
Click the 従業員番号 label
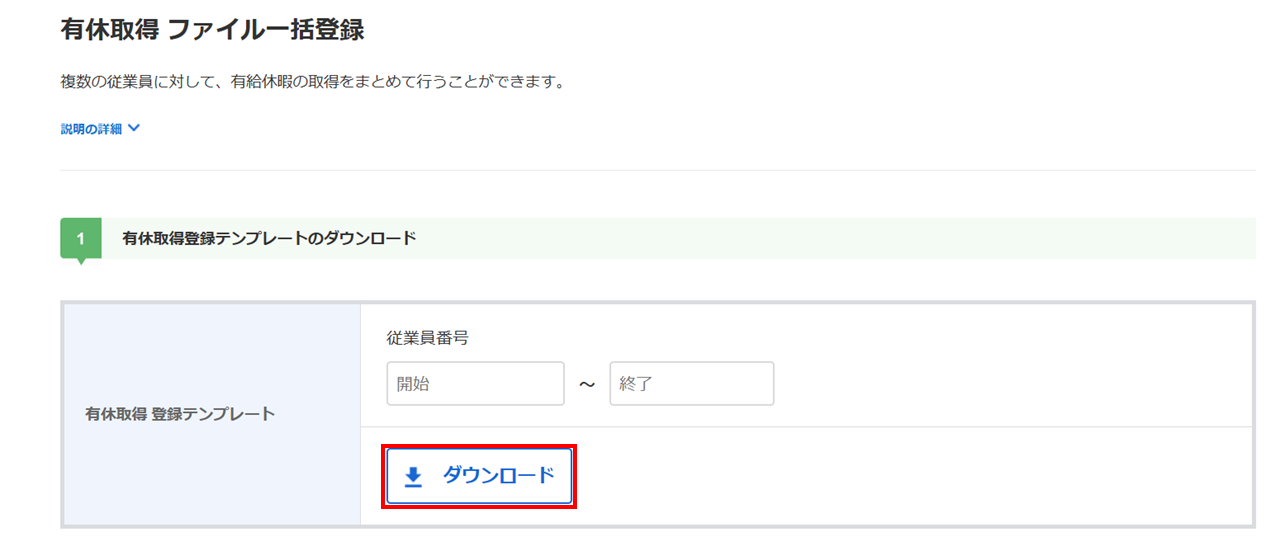click(x=427, y=338)
